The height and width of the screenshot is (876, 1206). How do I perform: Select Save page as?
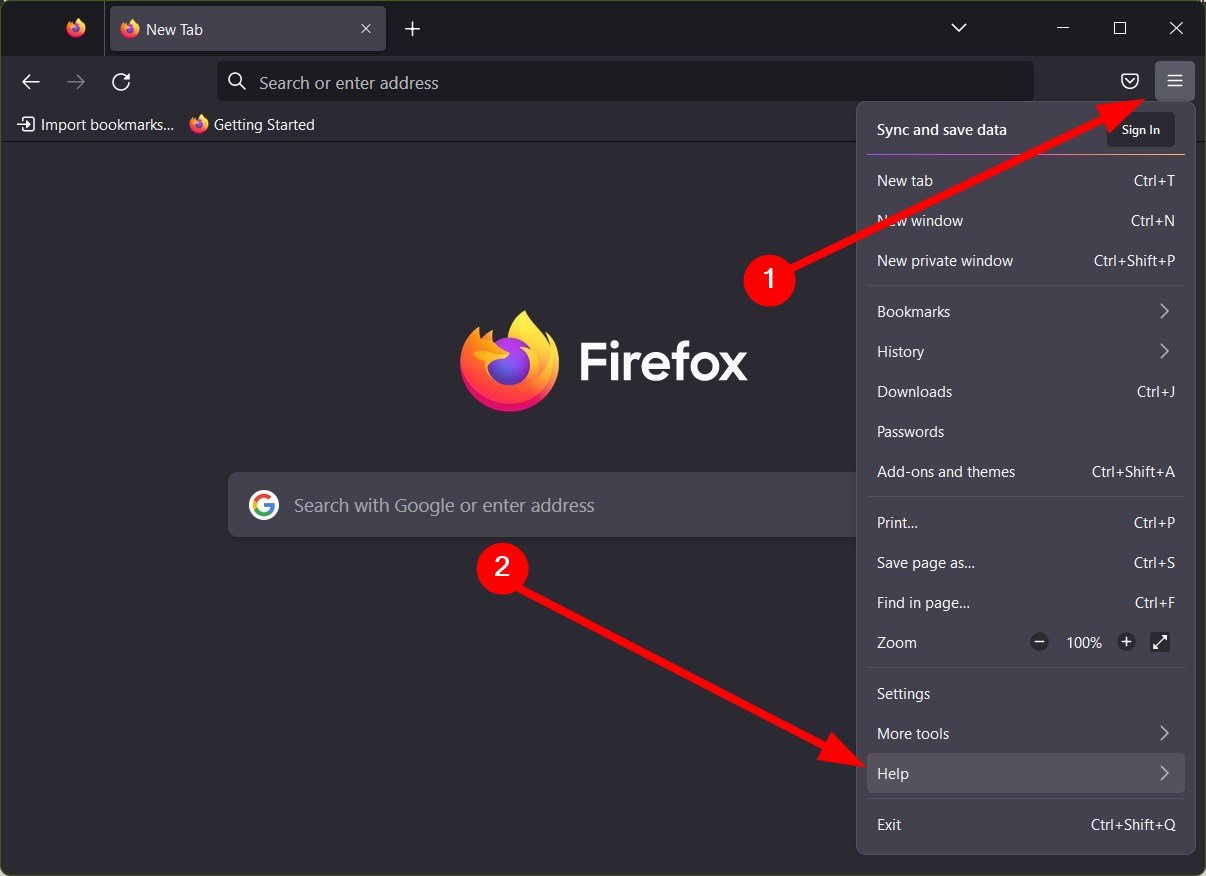pos(1026,563)
